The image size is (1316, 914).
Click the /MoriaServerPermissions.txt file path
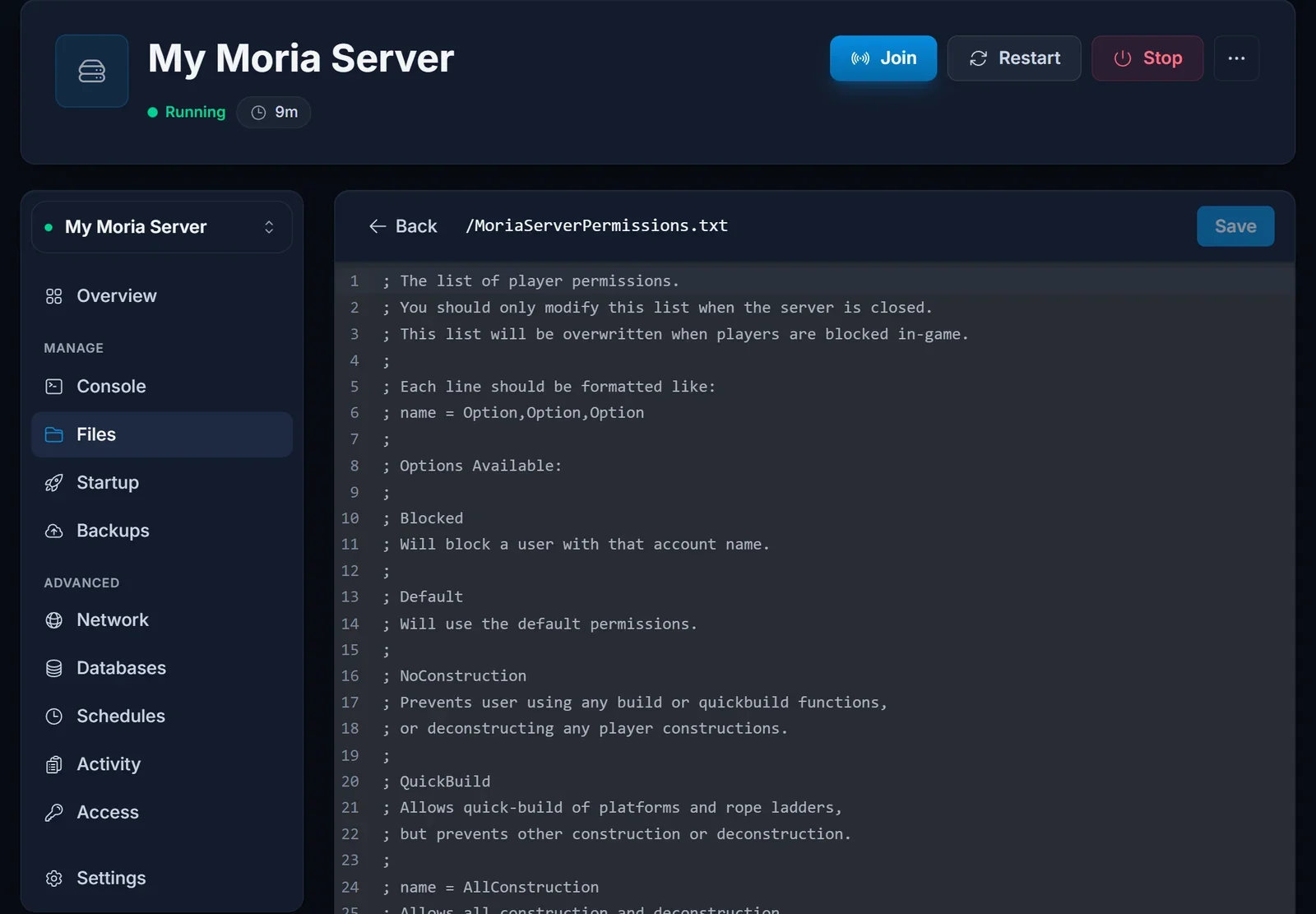596,225
